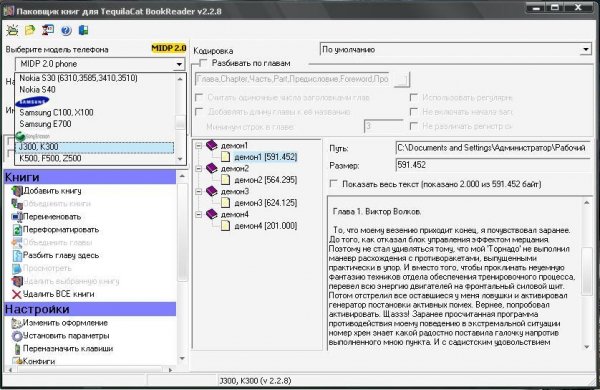Viewport: 600px width, 390px height.
Task: Click gear icon of Установить параметры
Action: tap(17, 336)
